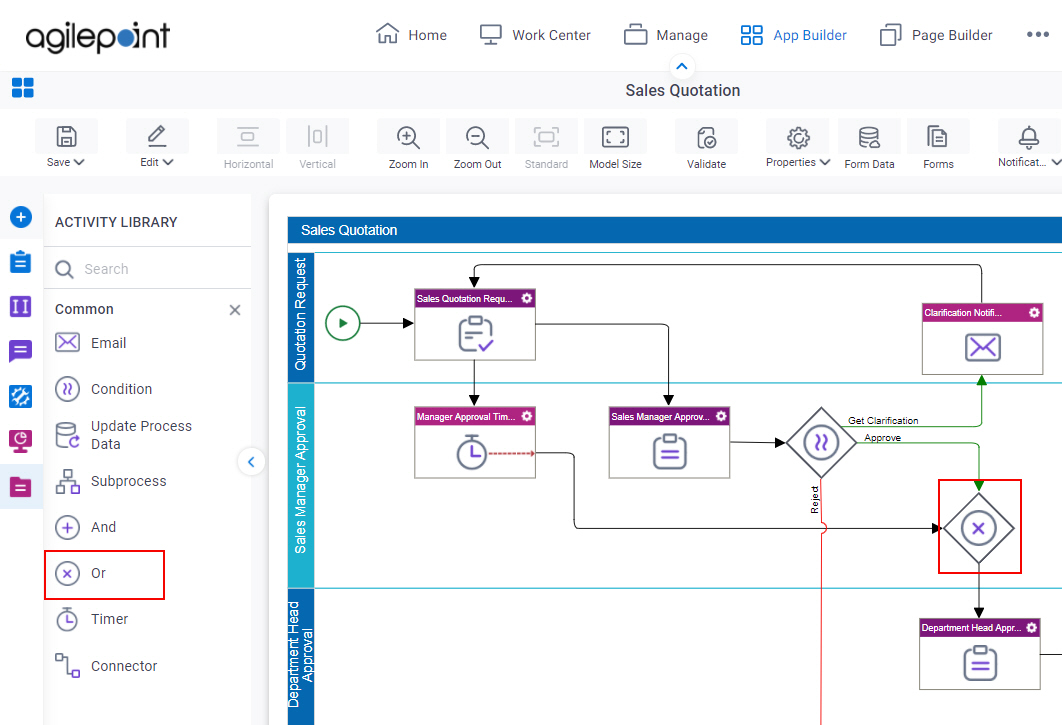Select the blue clipboard sidebar category
The image size is (1062, 725).
click(x=20, y=262)
